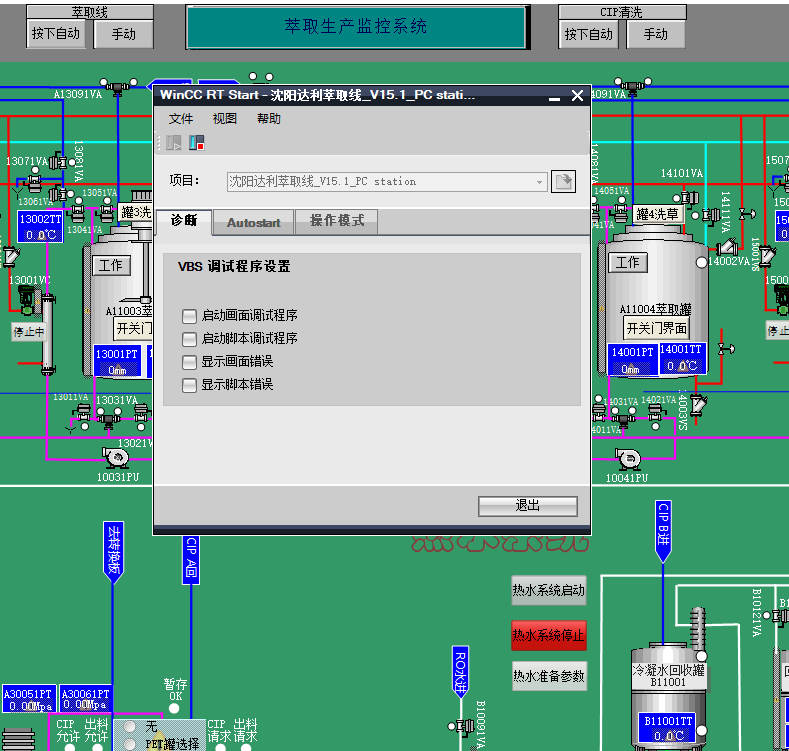Click 萃取线 按下自动 button
Viewport: 789px width, 751px height.
[56, 34]
